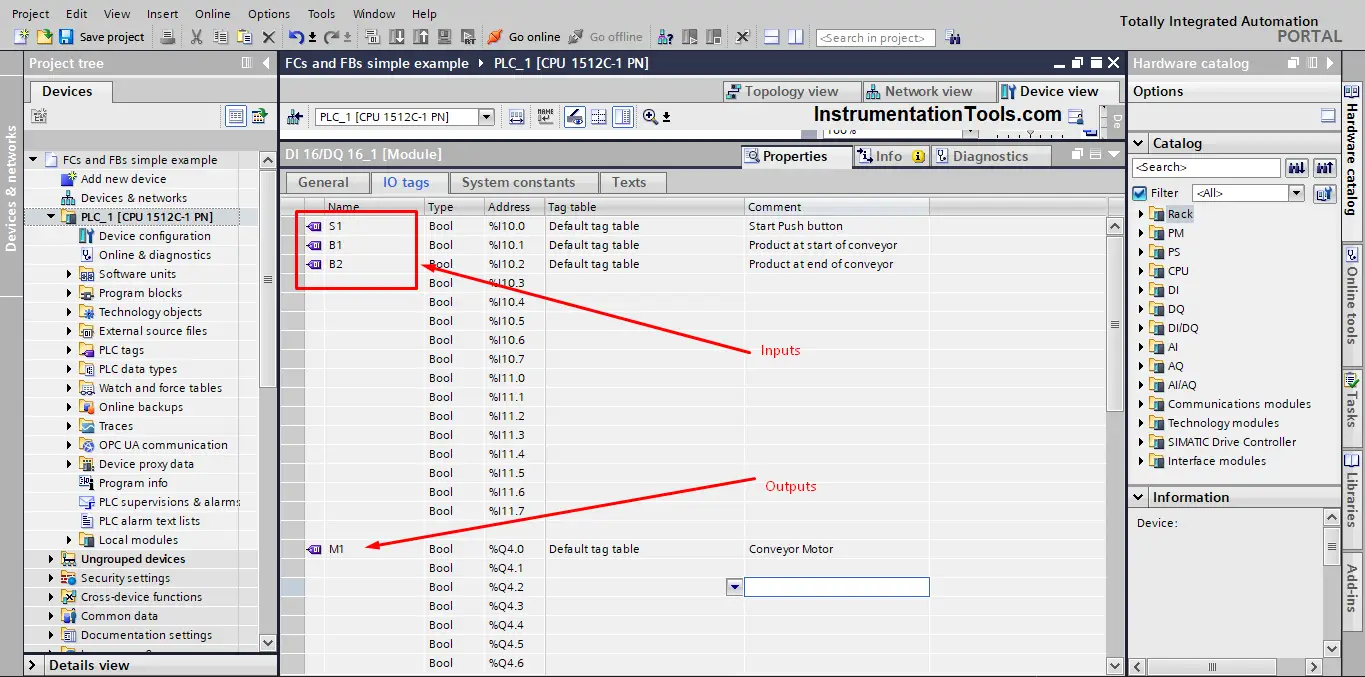The height and width of the screenshot is (677, 1365).
Task: Collapse the Information section
Action: 1140,497
